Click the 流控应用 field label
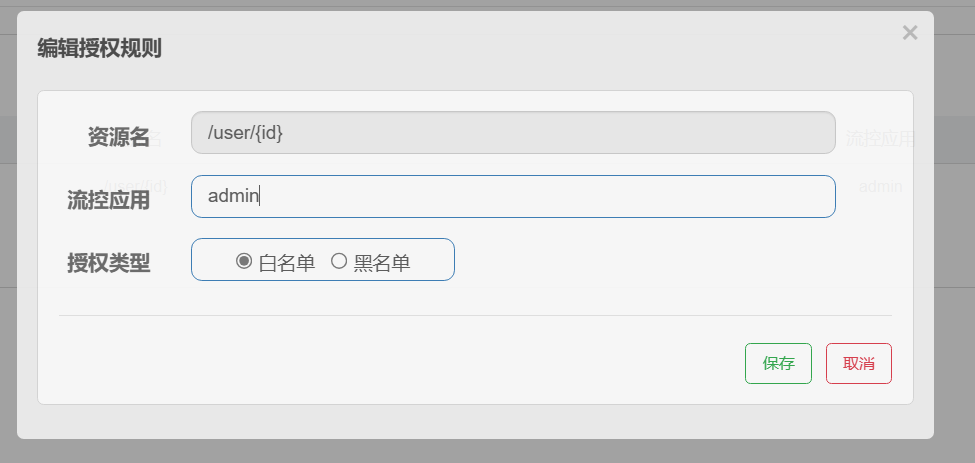Image resolution: width=975 pixels, height=463 pixels. 108,200
